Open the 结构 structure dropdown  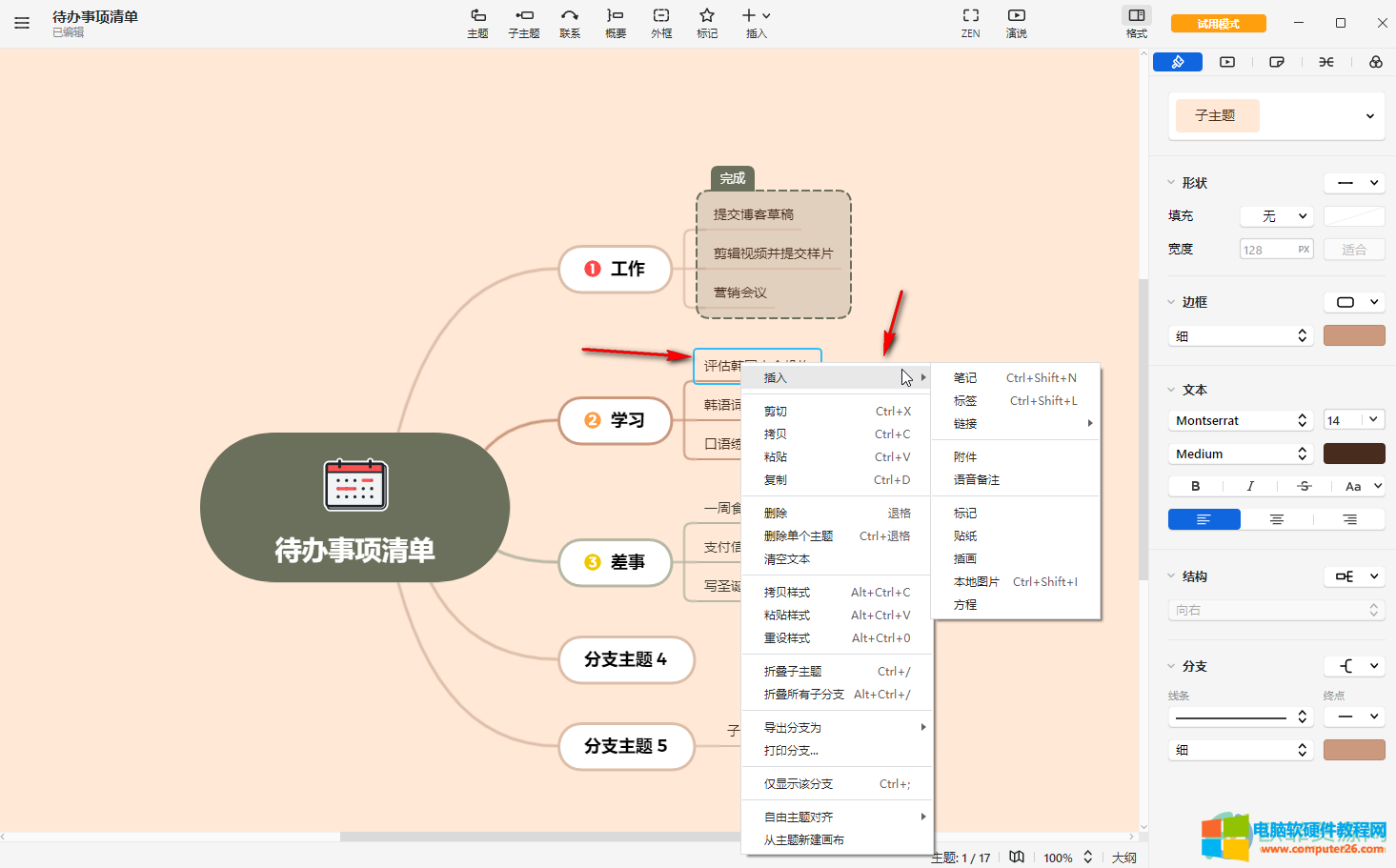1354,576
